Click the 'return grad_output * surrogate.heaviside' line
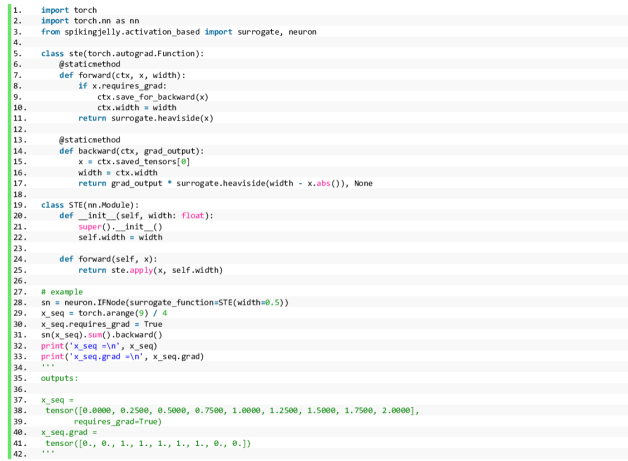The width and height of the screenshot is (628, 461). click(225, 183)
